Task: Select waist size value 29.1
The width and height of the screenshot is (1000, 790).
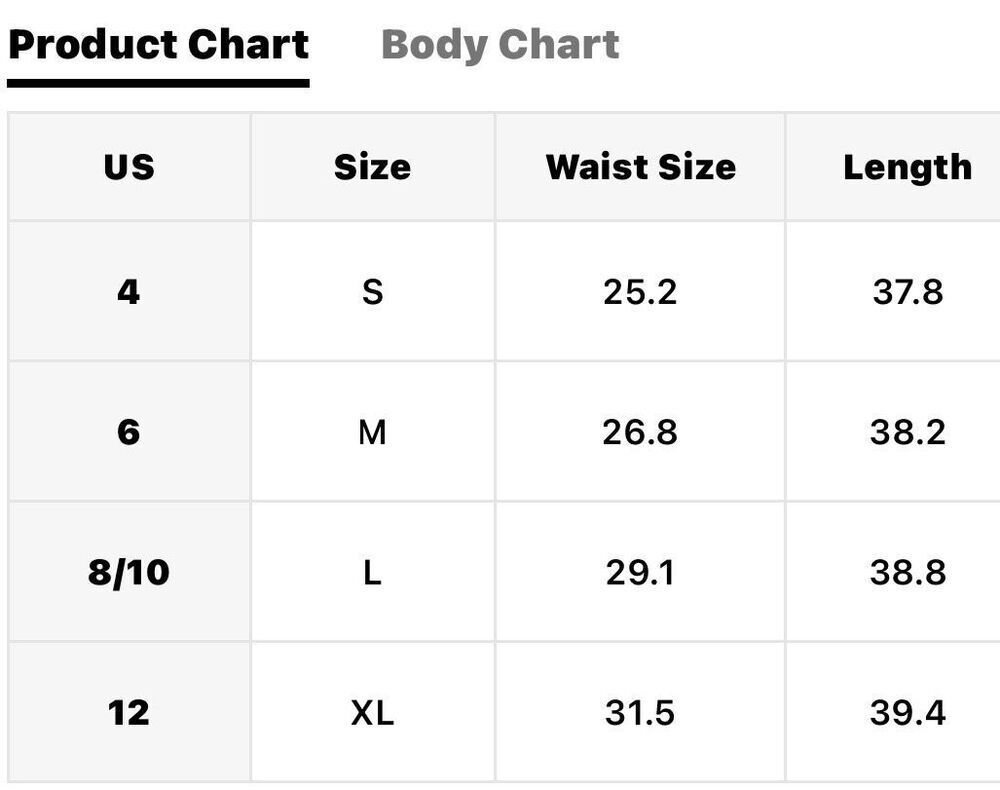Action: (640, 572)
